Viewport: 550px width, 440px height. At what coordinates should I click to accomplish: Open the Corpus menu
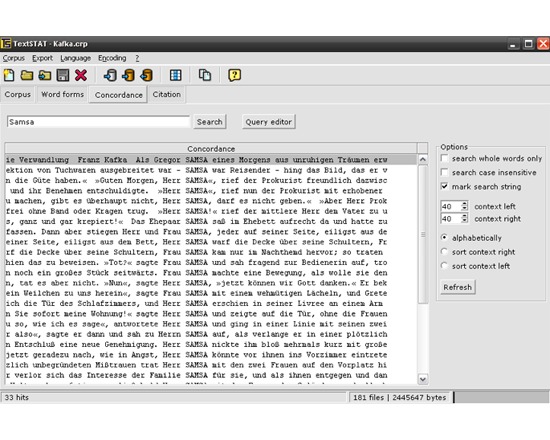tap(14, 58)
